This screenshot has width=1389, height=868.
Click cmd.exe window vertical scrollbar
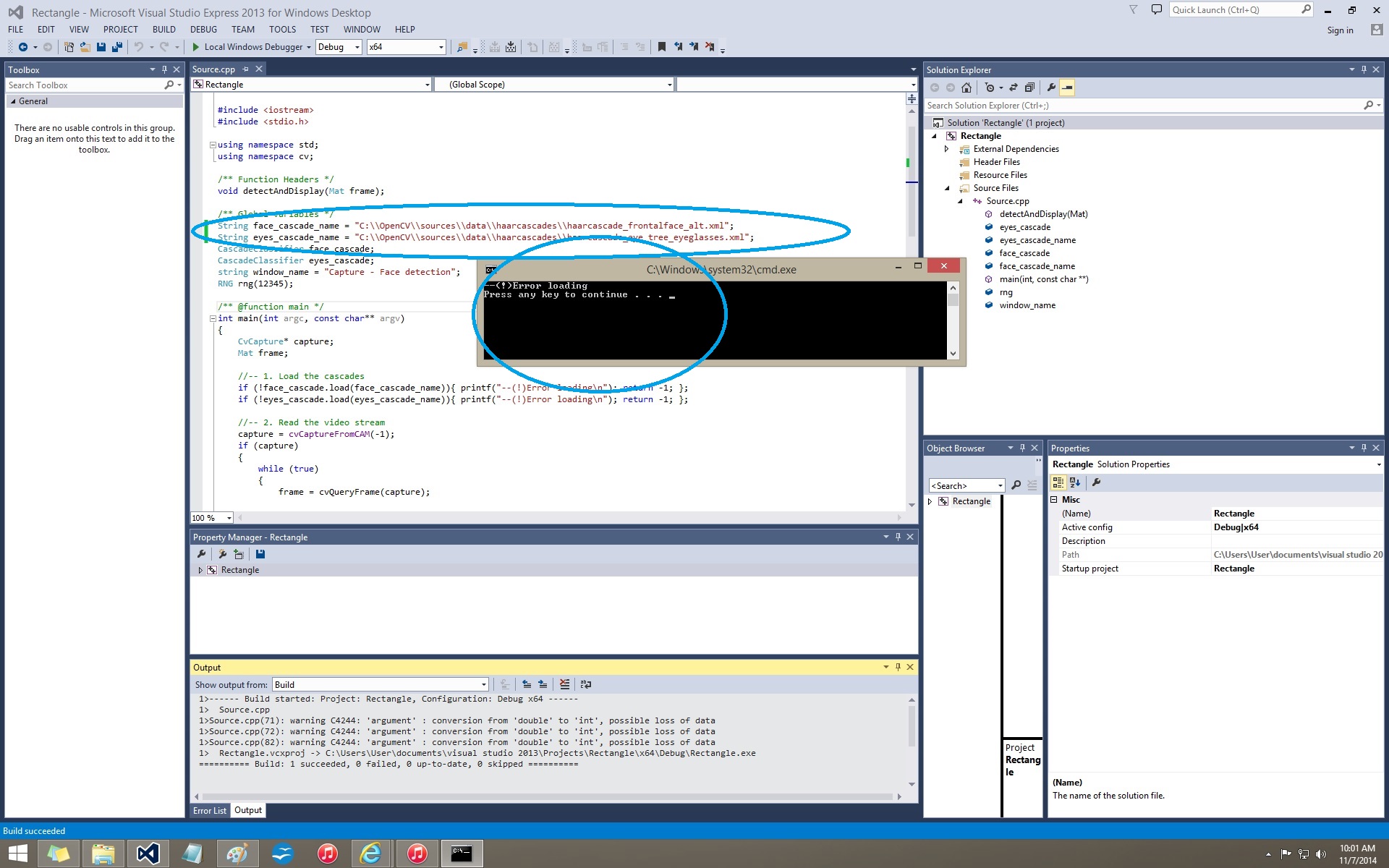tap(953, 320)
